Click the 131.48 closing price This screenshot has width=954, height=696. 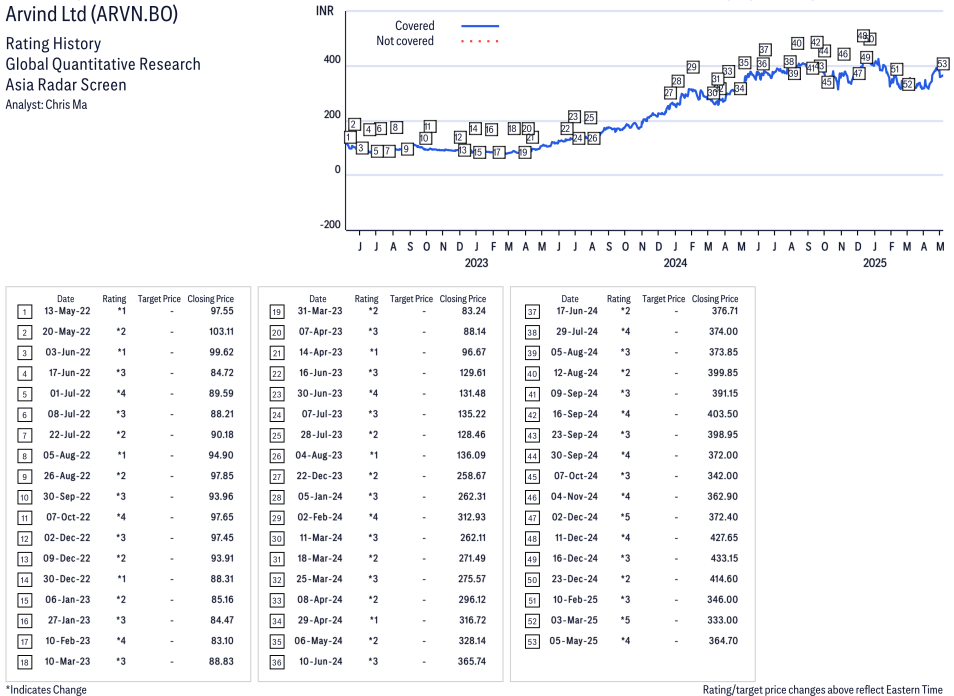tap(472, 394)
